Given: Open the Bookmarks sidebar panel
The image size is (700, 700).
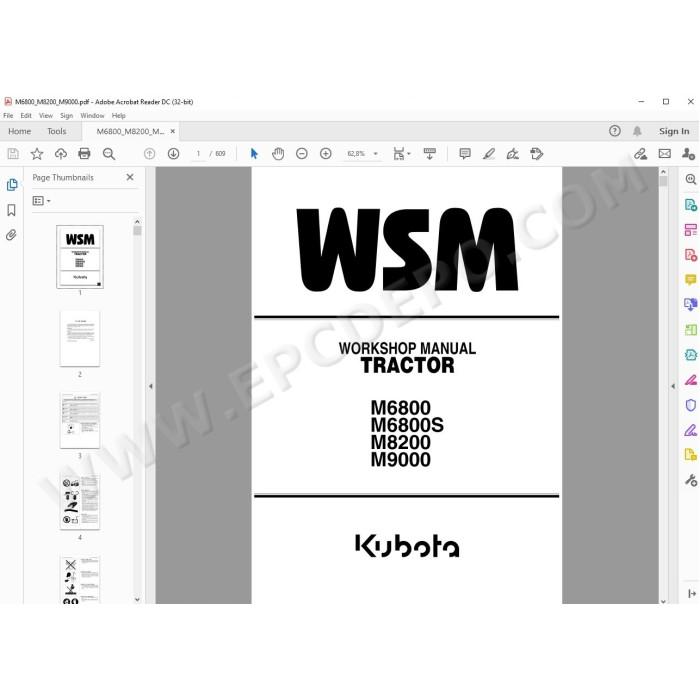Looking at the screenshot, I should click(x=12, y=210).
